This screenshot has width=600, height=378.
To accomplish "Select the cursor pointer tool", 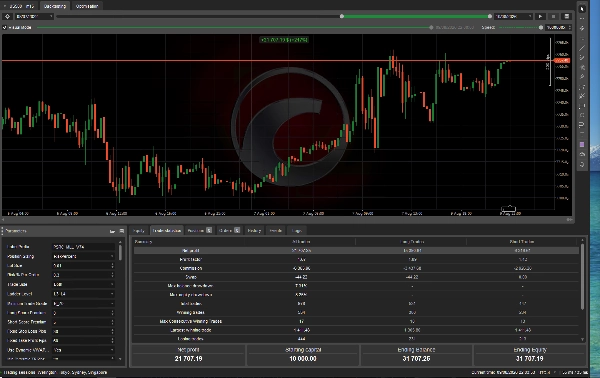I will [x=582, y=9].
